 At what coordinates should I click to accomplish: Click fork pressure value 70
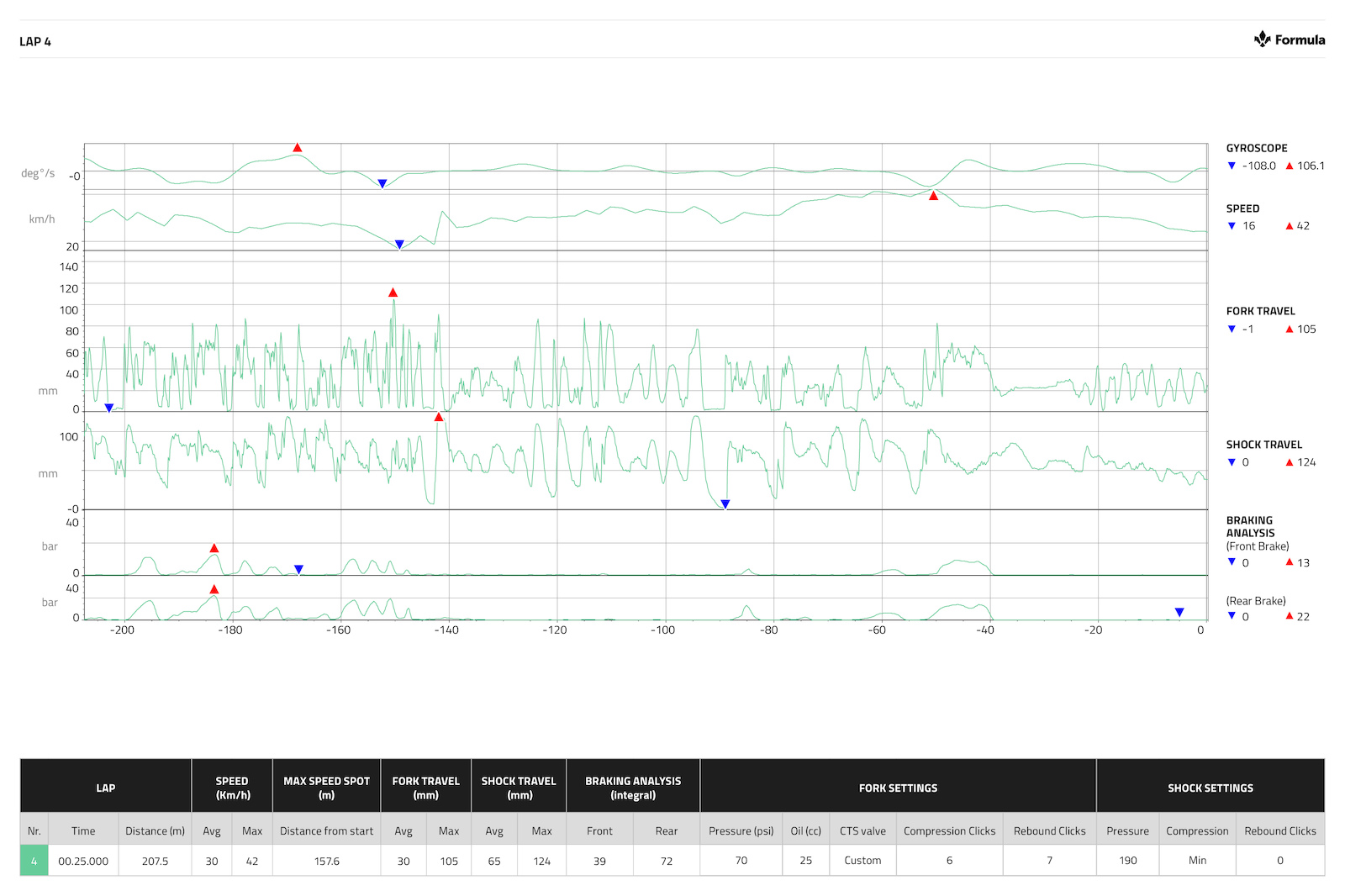pos(741,861)
